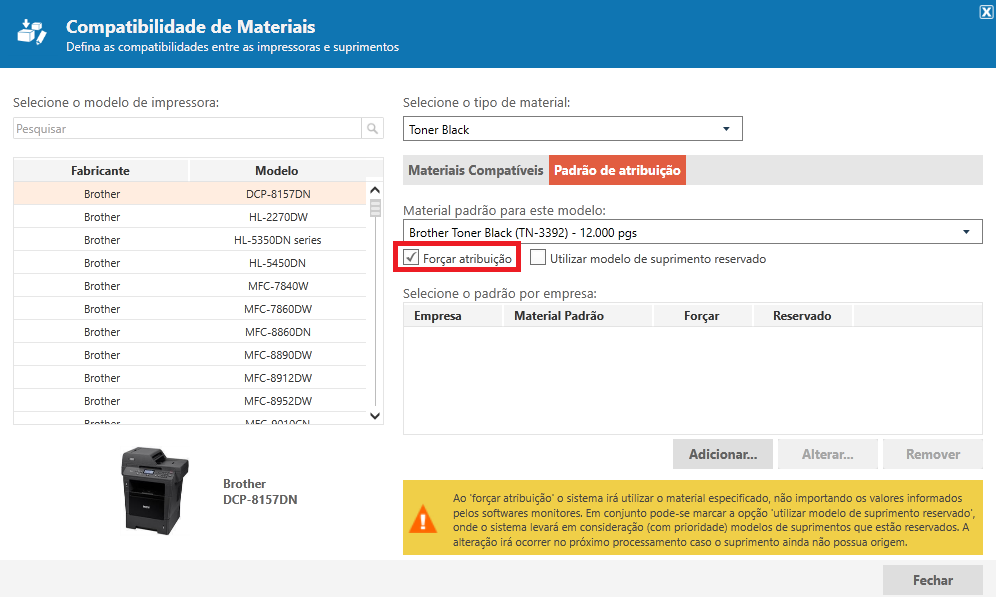The height and width of the screenshot is (597, 996).
Task: Click the orange warning triangle icon
Action: (x=424, y=518)
